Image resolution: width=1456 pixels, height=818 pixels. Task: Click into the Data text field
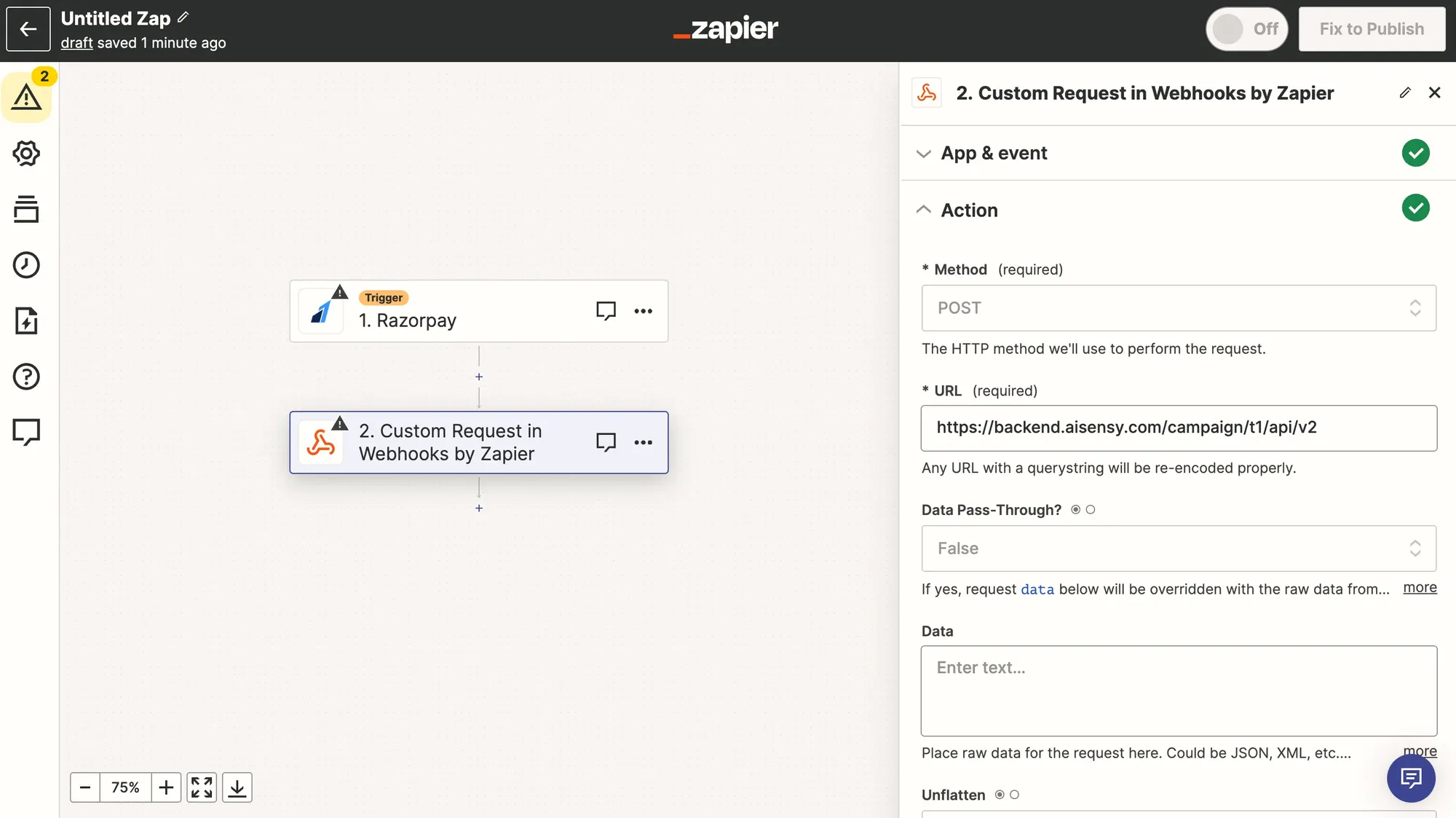1178,691
